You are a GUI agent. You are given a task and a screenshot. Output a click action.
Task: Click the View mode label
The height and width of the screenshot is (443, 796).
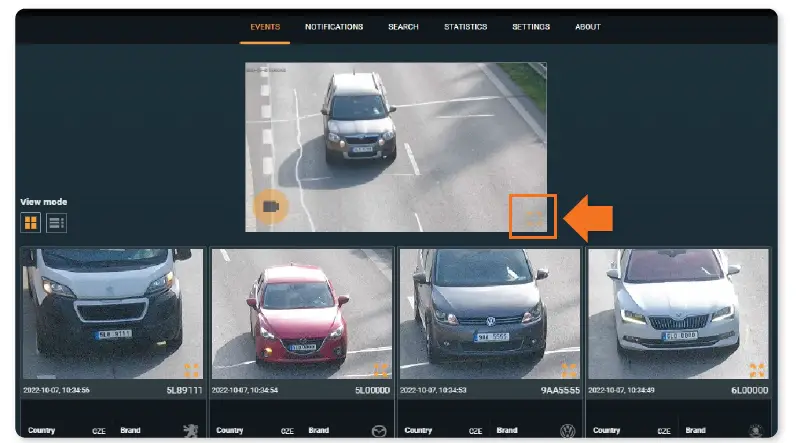pyautogui.click(x=44, y=202)
